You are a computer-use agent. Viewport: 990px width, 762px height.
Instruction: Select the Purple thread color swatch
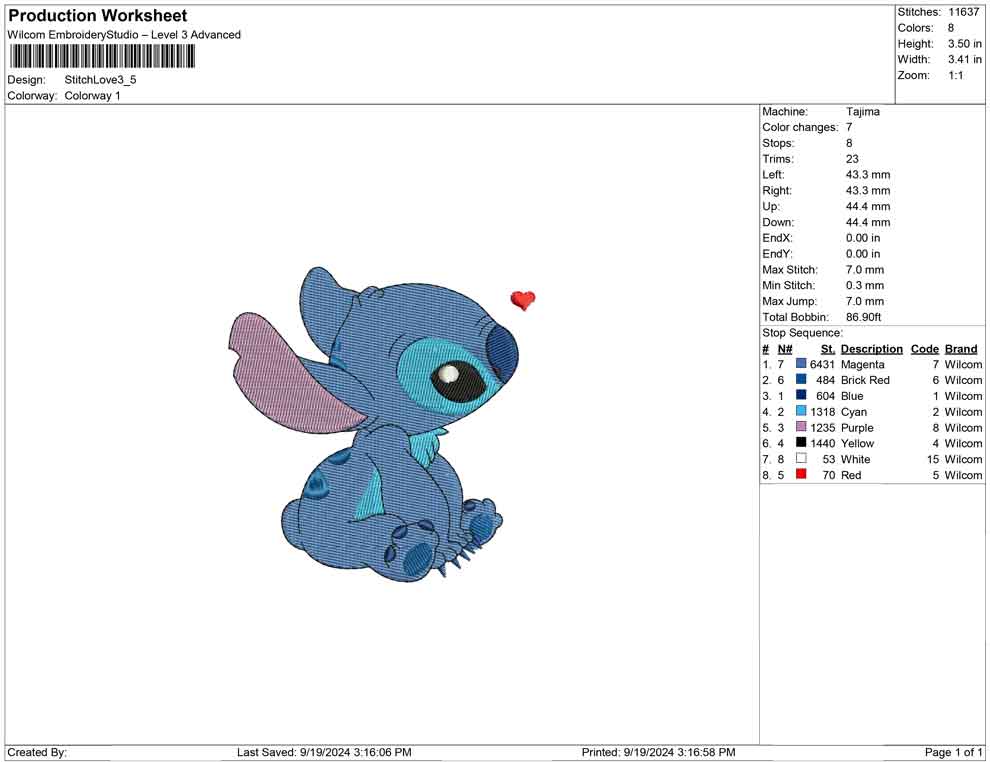pyautogui.click(x=801, y=428)
